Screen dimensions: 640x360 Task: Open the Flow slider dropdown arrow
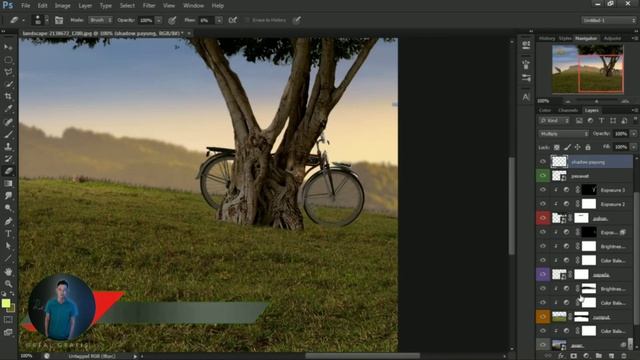coord(219,20)
